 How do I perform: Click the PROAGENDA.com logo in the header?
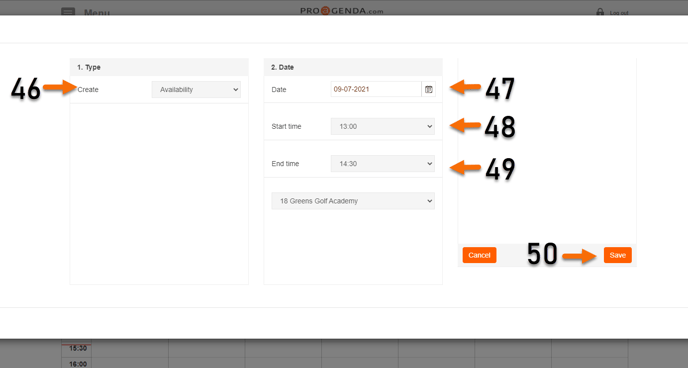[342, 11]
